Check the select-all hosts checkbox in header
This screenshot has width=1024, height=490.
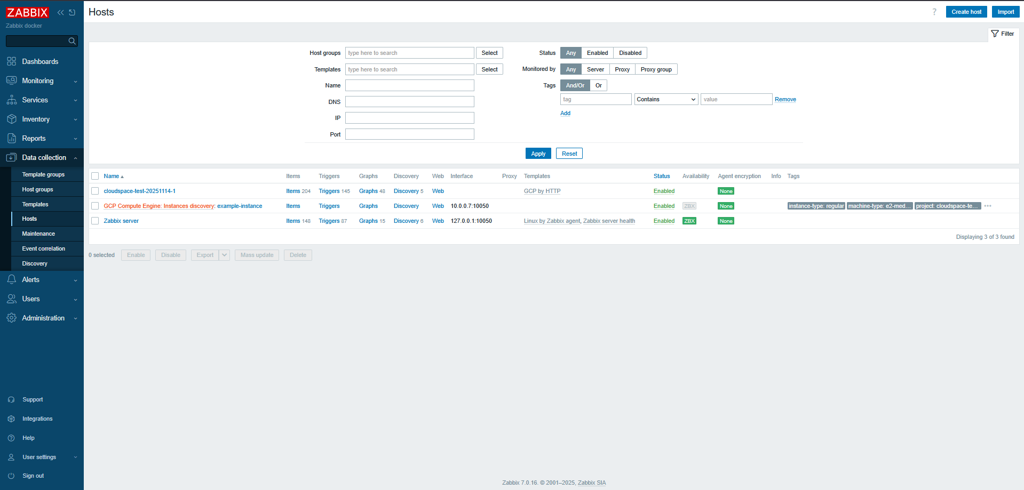95,176
